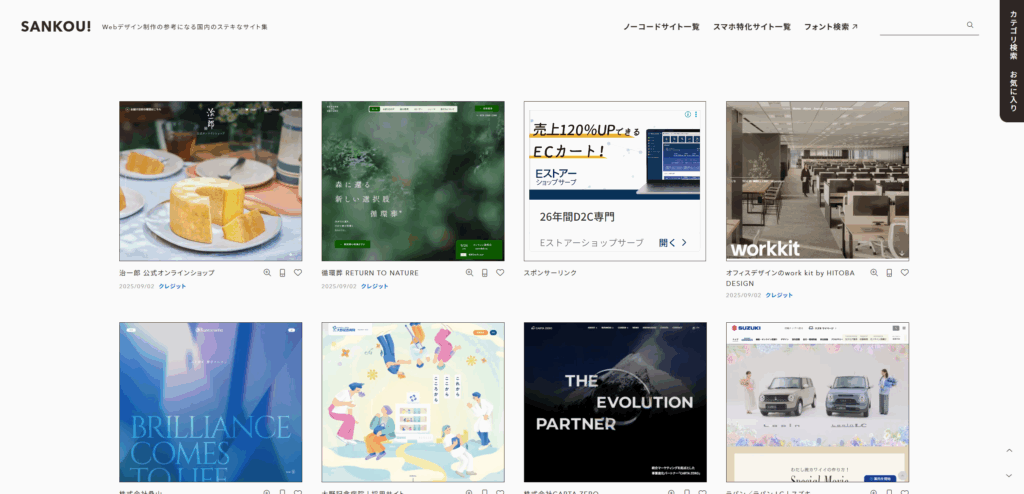Click 開く button on Eストアーショップサーブ ad

click(x=673, y=242)
